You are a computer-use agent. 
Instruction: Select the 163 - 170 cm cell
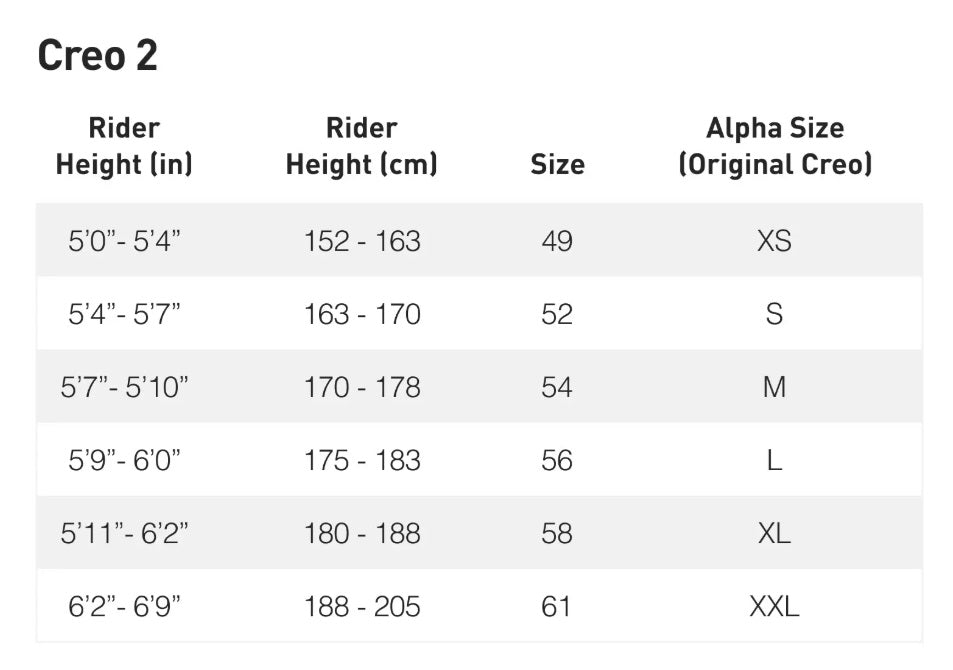click(x=362, y=314)
